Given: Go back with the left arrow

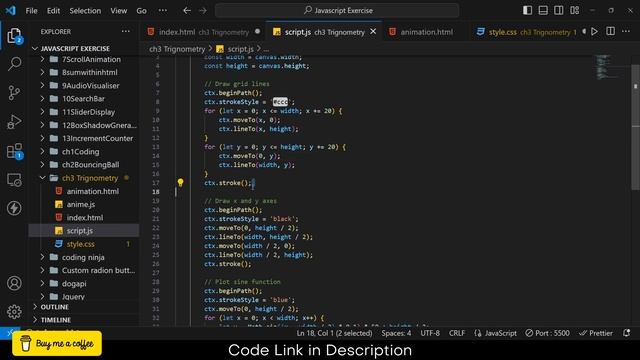Looking at the screenshot, I should pyautogui.click(x=187, y=11).
